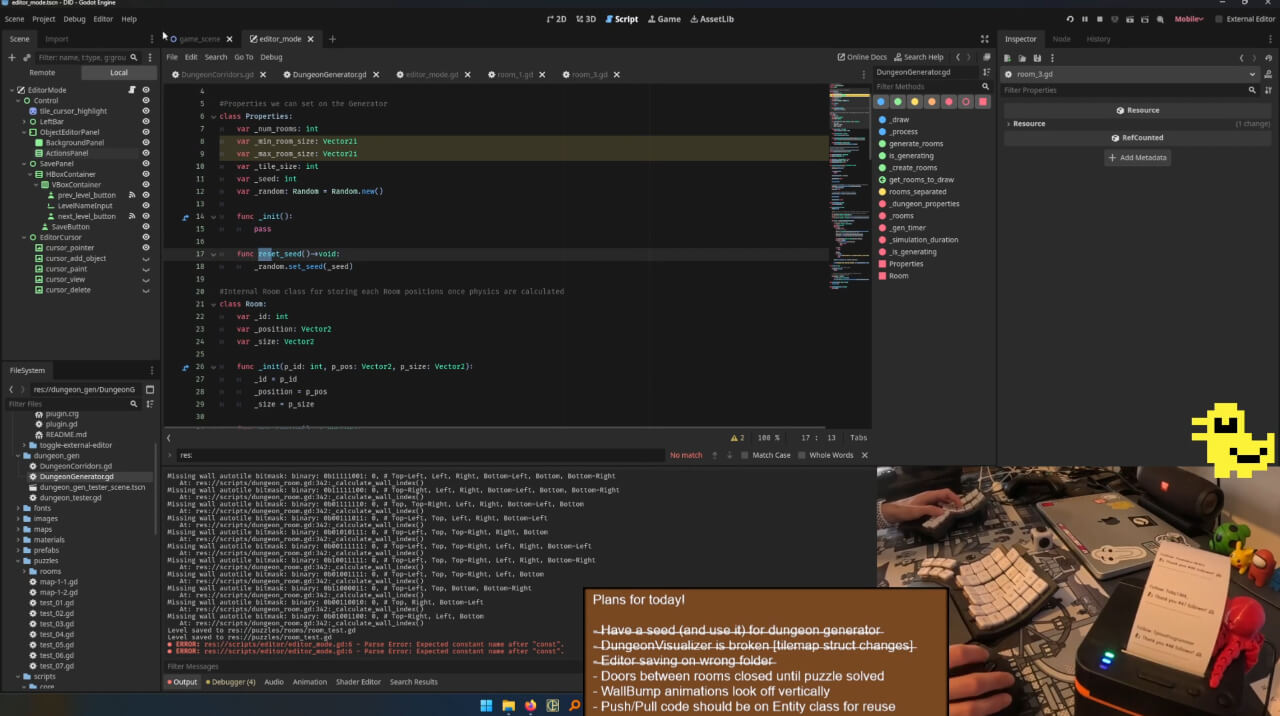Click signal icon on next_level_button node

(x=131, y=216)
